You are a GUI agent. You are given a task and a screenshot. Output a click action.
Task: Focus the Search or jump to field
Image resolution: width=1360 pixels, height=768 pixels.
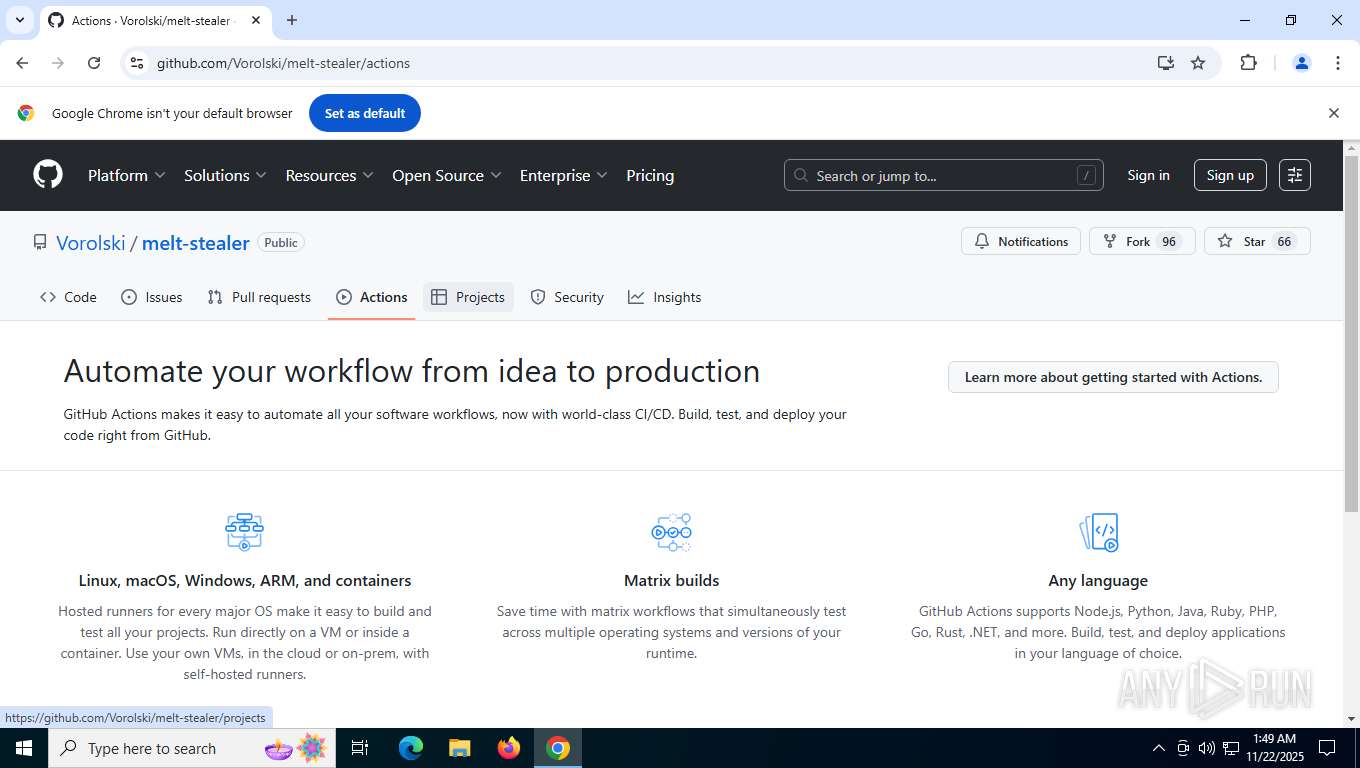944,175
